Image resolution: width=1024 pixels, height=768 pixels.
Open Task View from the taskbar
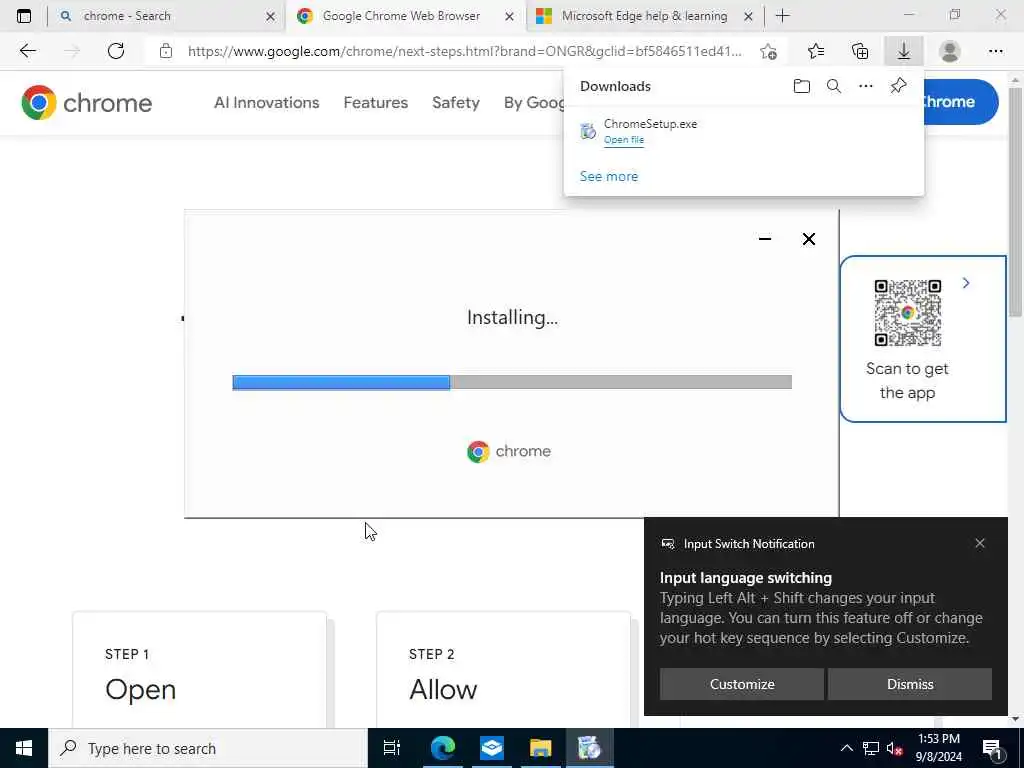(x=392, y=748)
